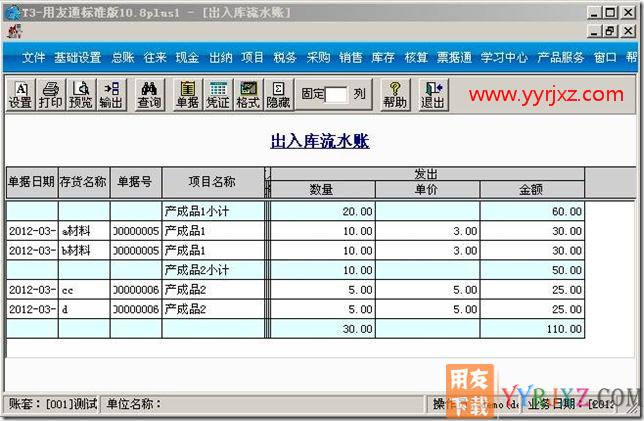The width and height of the screenshot is (644, 421).
Task: Open the 票据通 menu
Action: coord(454,58)
